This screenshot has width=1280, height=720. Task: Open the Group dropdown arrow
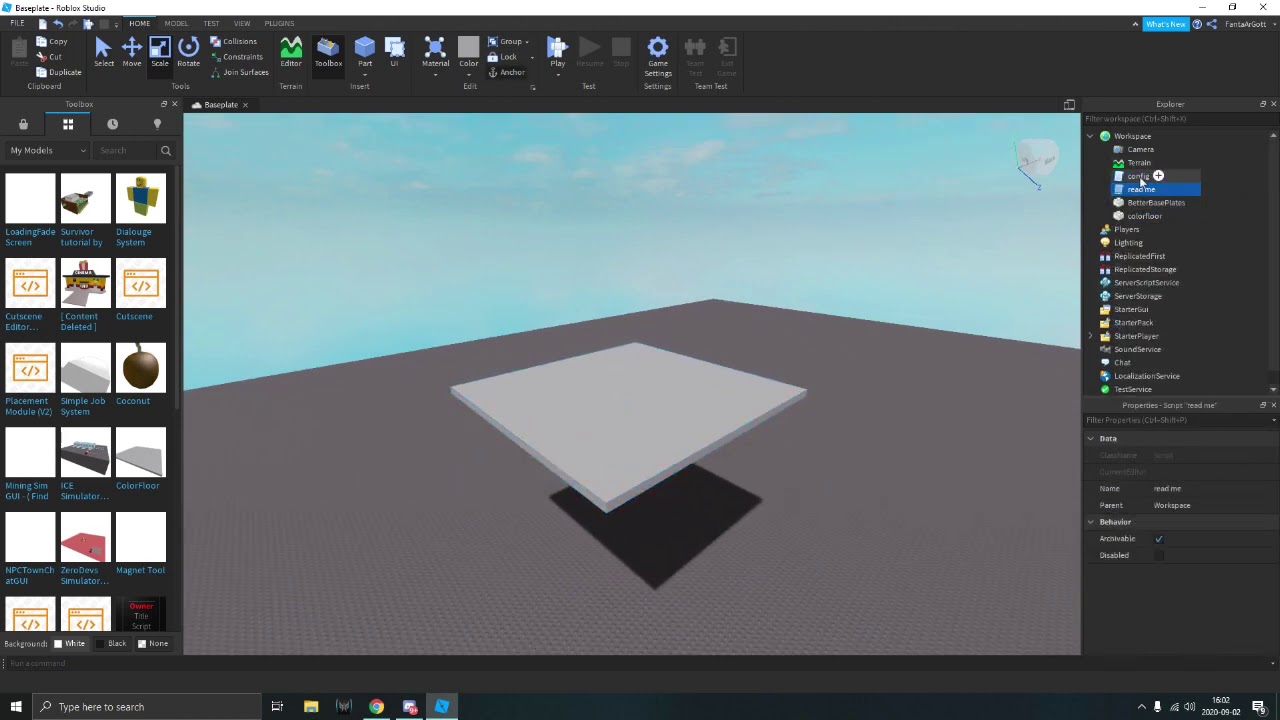[529, 42]
